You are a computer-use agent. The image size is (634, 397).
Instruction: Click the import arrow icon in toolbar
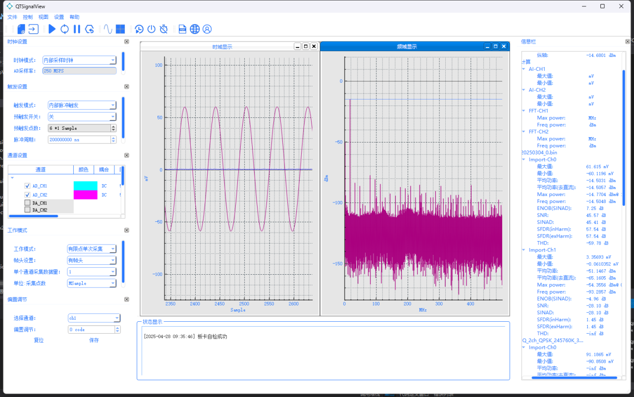pyautogui.click(x=33, y=29)
